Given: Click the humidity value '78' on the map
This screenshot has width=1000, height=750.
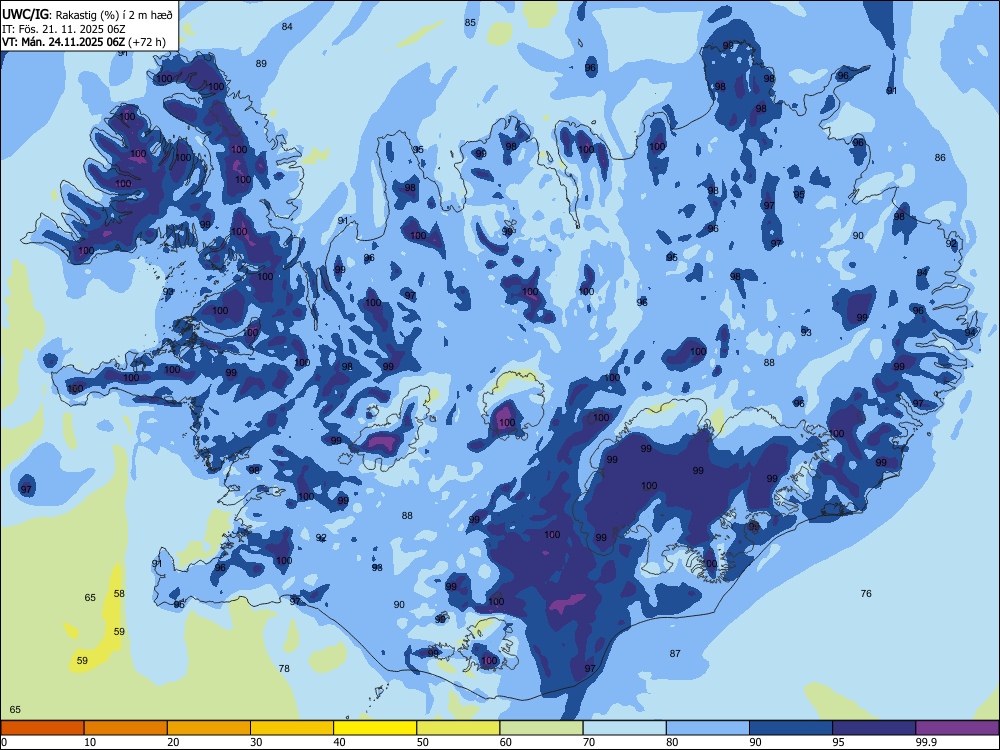Looking at the screenshot, I should 284,668.
